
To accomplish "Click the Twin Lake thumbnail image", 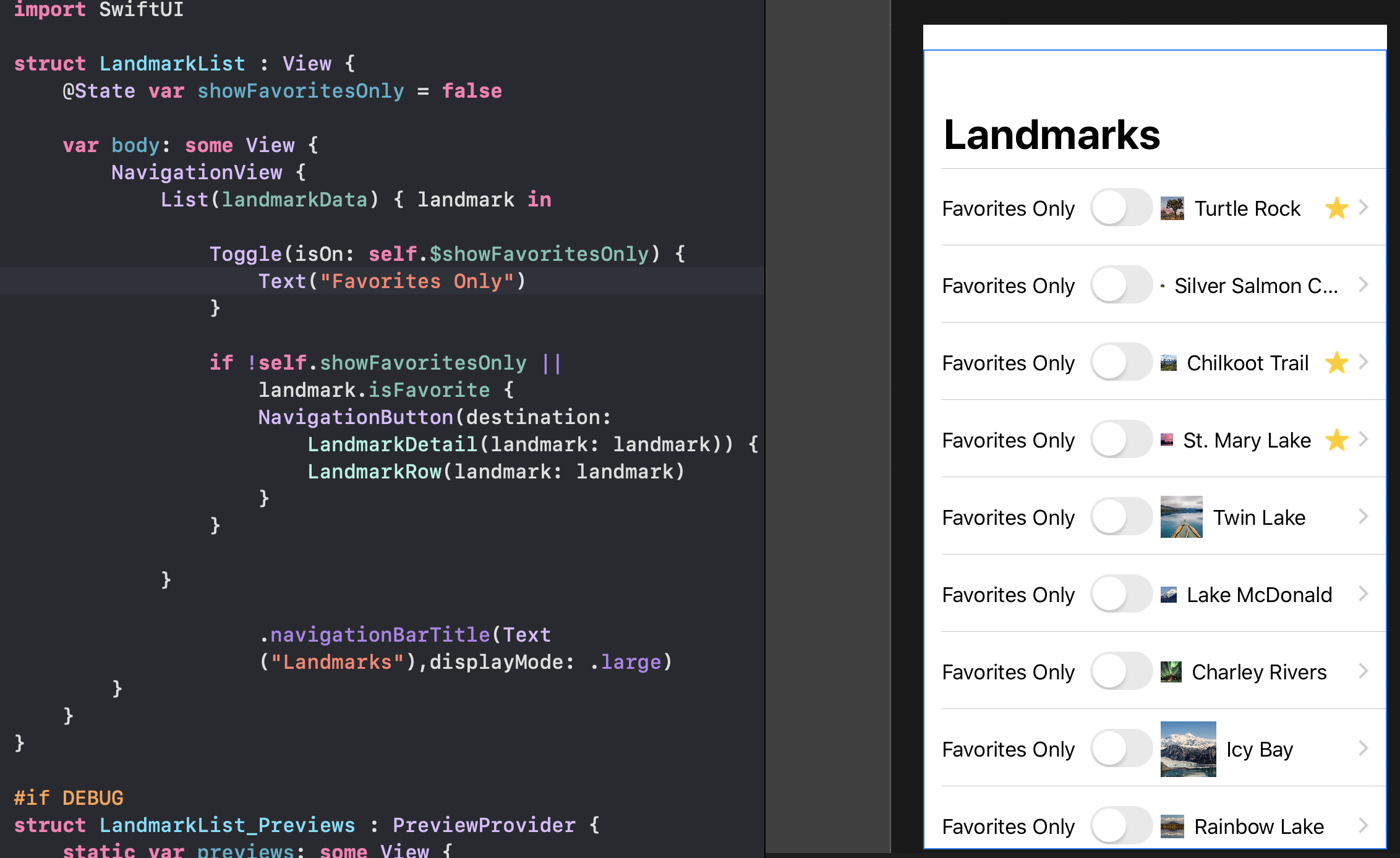I will tap(1181, 517).
